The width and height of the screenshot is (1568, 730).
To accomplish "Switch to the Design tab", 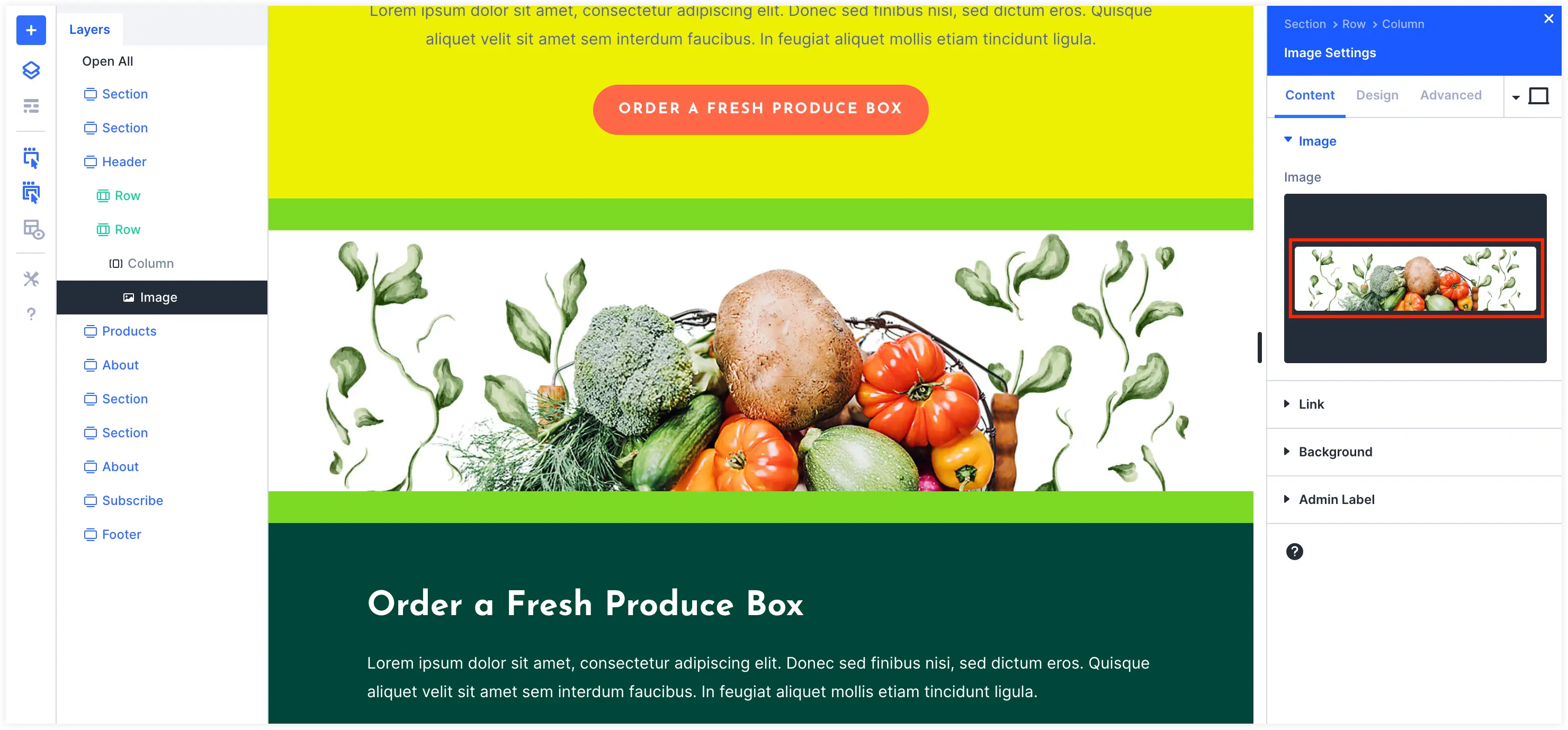I will pos(1378,96).
